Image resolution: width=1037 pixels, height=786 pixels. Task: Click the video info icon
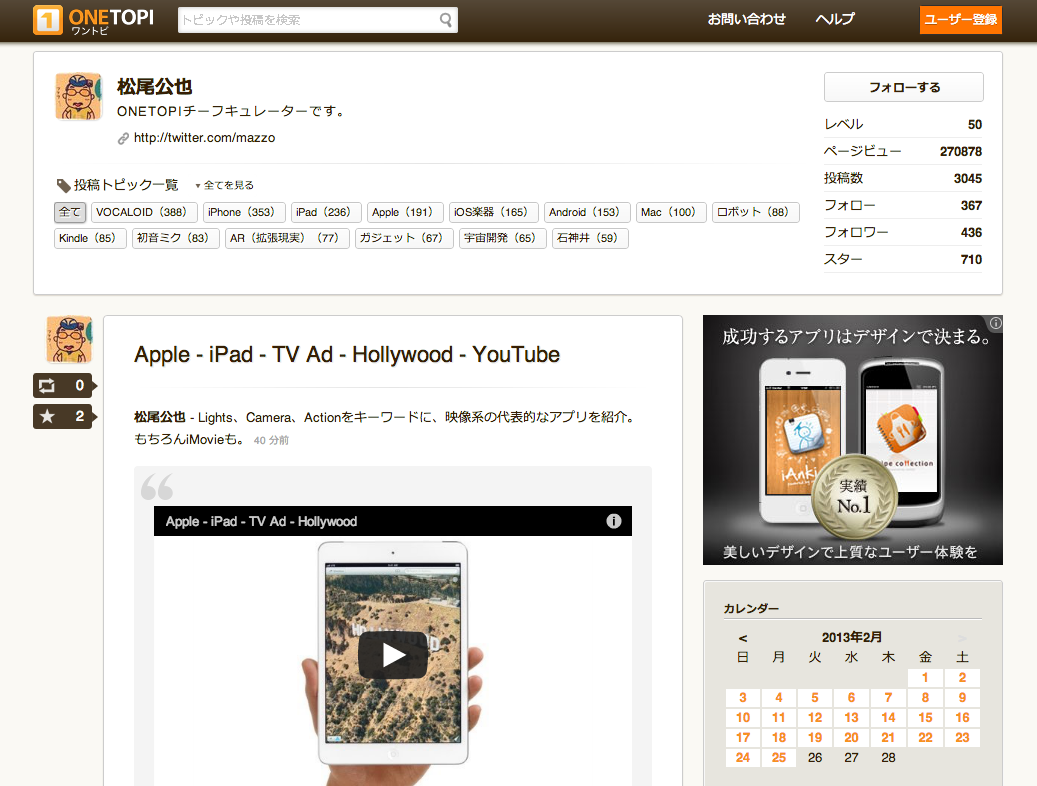(614, 521)
